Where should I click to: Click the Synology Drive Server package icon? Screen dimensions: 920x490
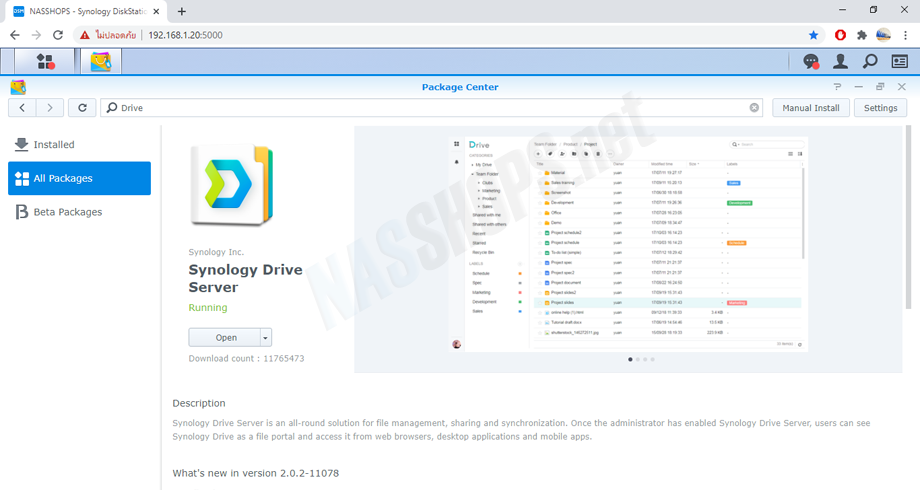[232, 185]
